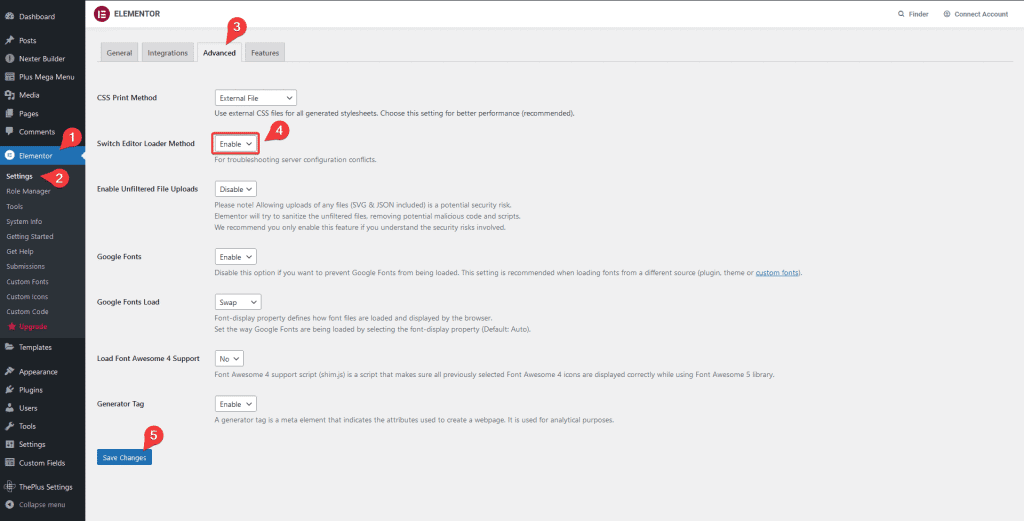Open the Dashboard sidebar icon
This screenshot has width=1024, height=521.
(9, 16)
